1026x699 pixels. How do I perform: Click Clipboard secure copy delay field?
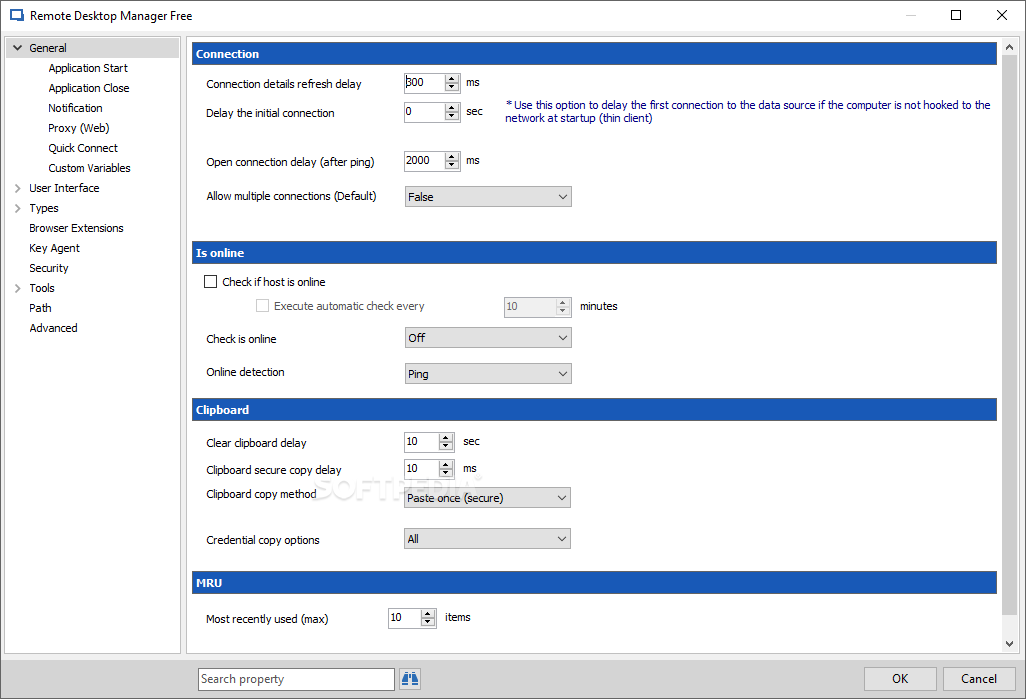[x=421, y=469]
